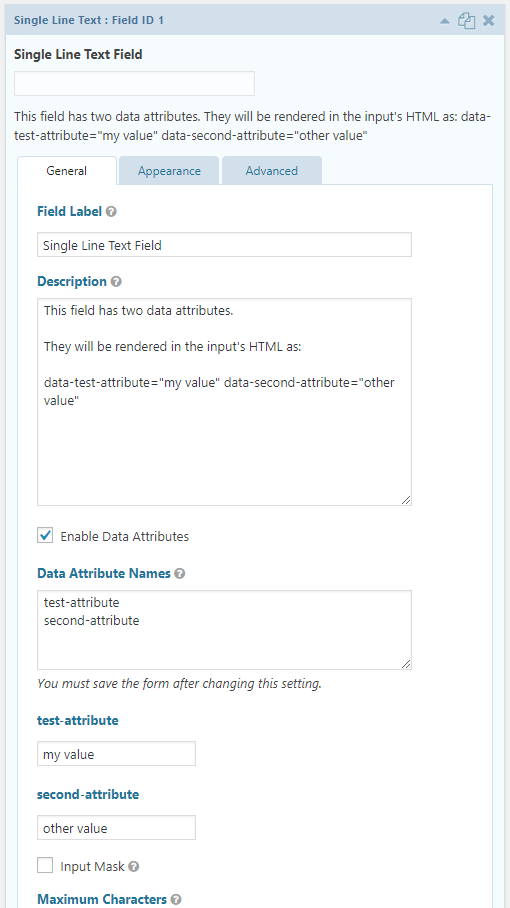Viewport: 510px width, 908px height.
Task: Switch to the Advanced tab
Action: tap(271, 171)
